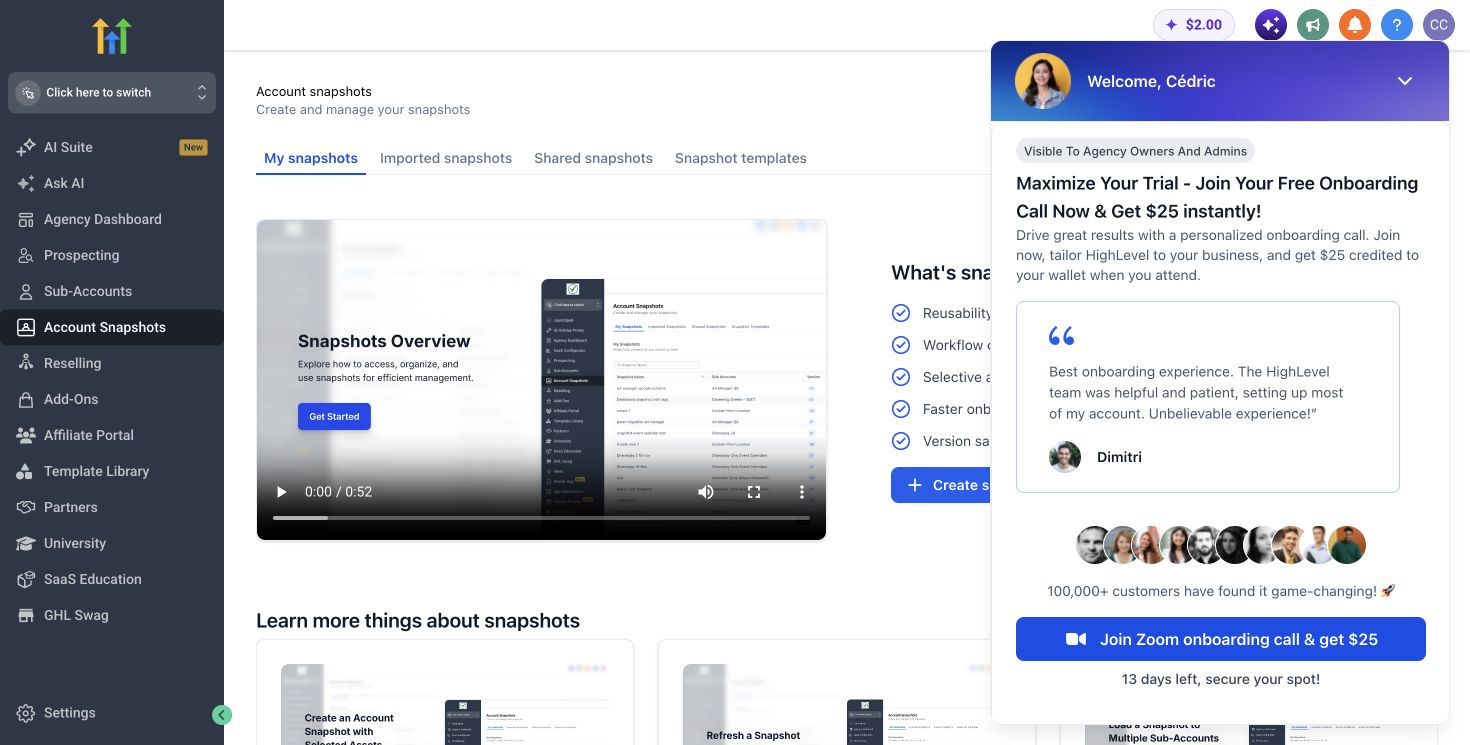Switch to Imported snapshots tab
Viewport: 1470px width, 745px height.
click(446, 158)
